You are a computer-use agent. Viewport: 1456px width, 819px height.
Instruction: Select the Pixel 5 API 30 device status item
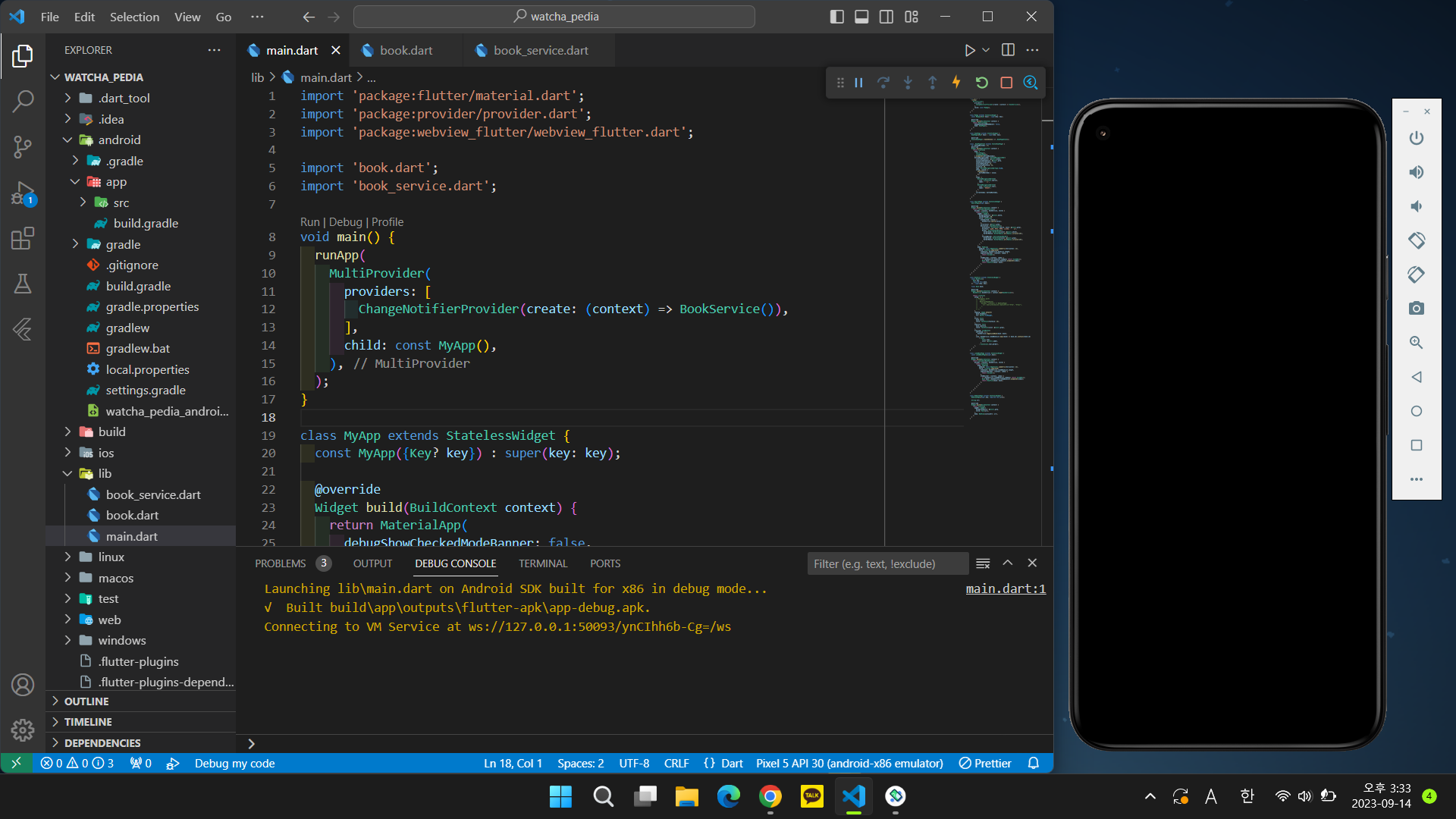click(849, 763)
